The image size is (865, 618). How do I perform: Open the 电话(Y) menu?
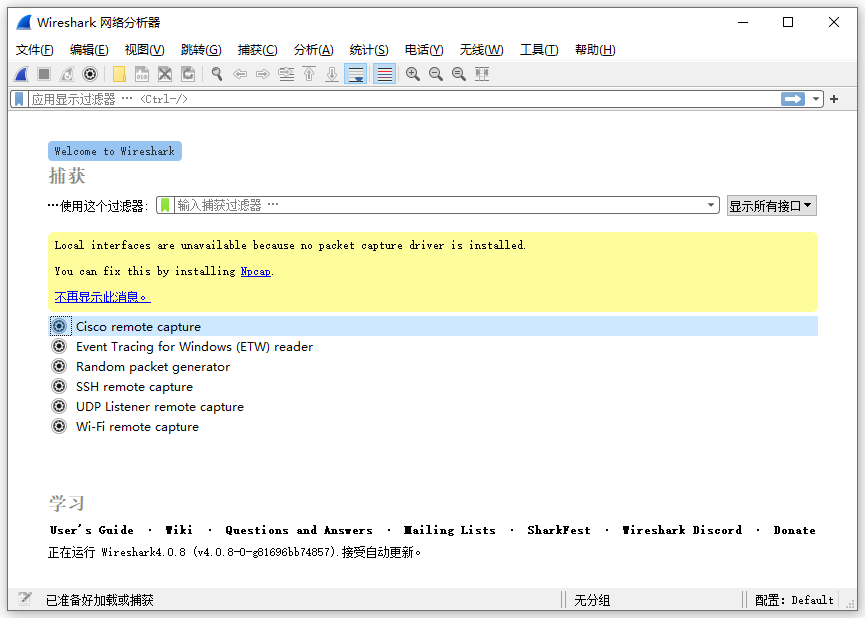(x=424, y=50)
